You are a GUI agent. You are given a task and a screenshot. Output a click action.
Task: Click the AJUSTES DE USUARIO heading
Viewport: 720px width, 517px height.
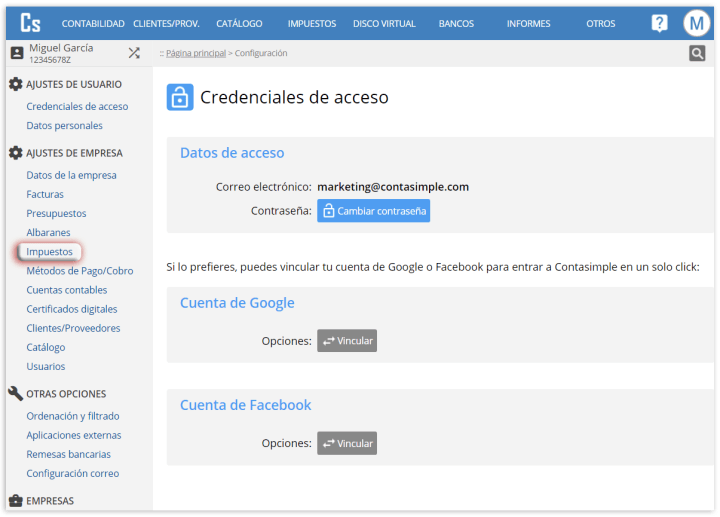pyautogui.click(x=74, y=84)
